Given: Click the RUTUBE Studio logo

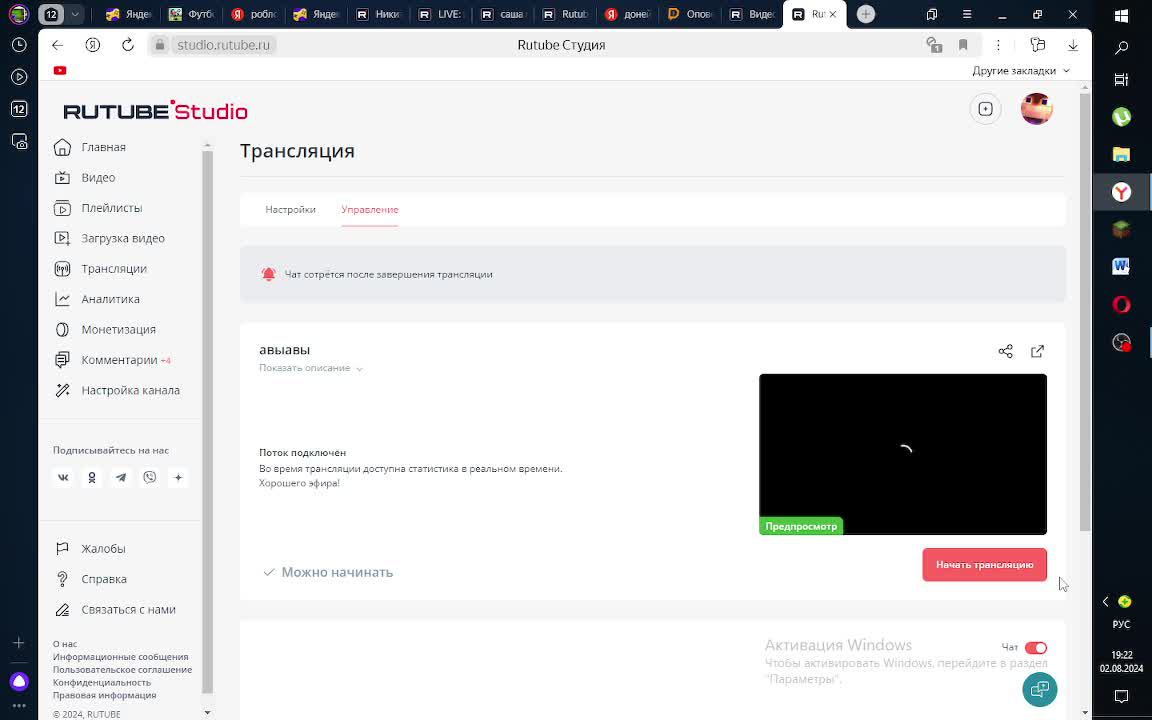Looking at the screenshot, I should pyautogui.click(x=156, y=111).
